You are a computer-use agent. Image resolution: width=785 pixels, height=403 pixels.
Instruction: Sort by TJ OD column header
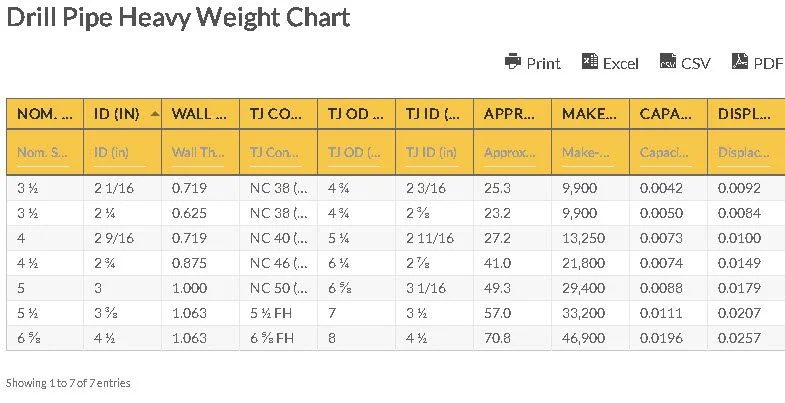356,114
